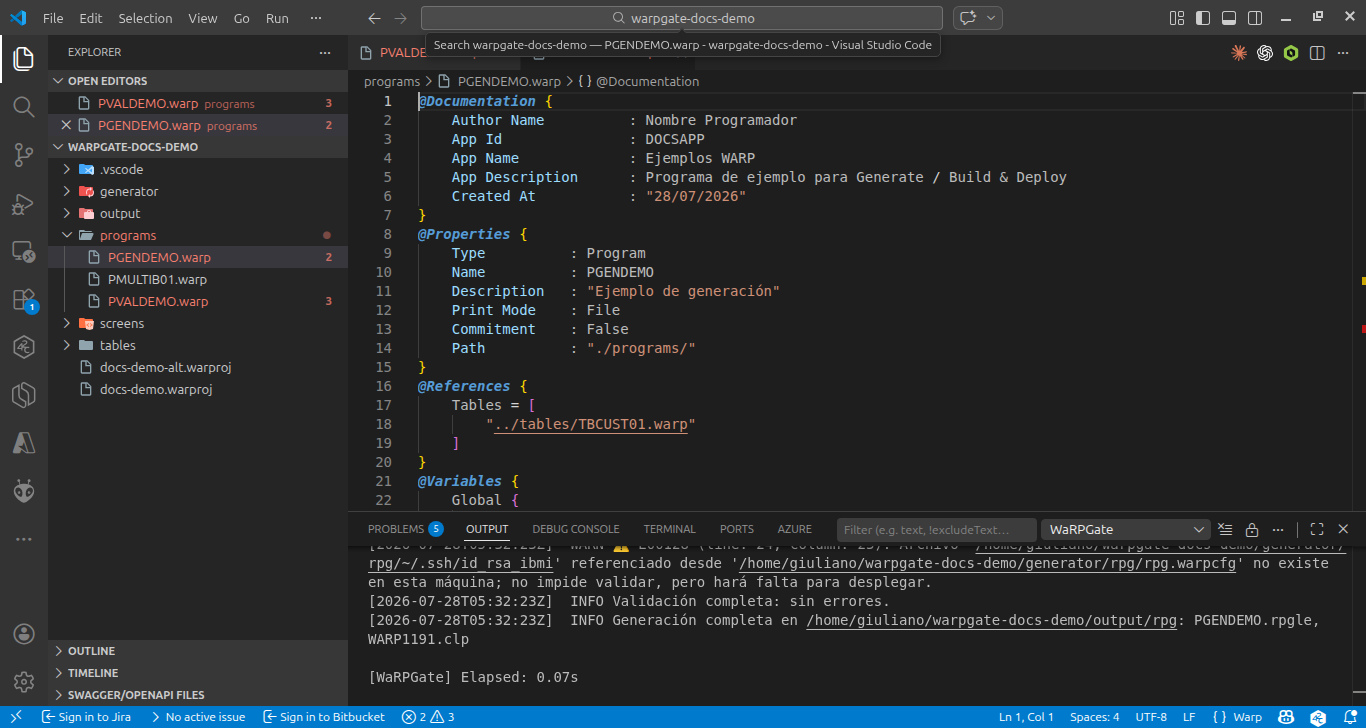Collapse the Open Editors section
The image size is (1366, 728).
(x=198, y=81)
